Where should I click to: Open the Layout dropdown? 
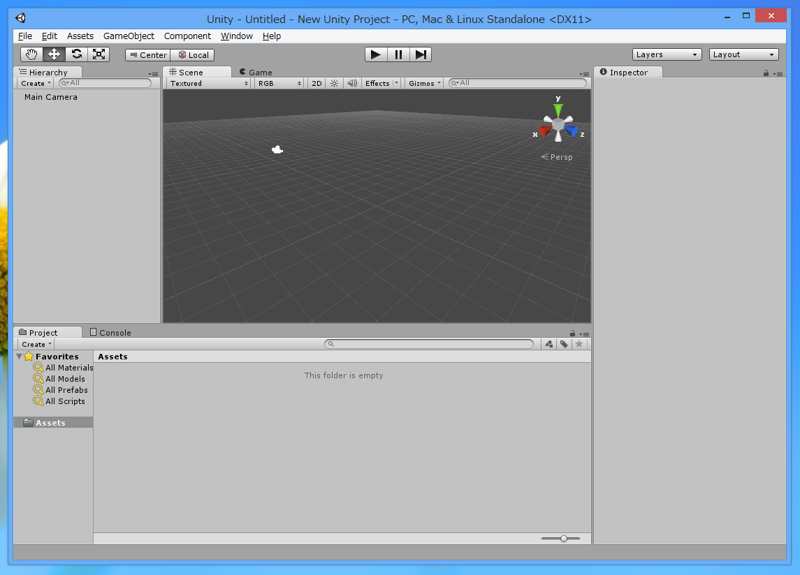coord(744,55)
